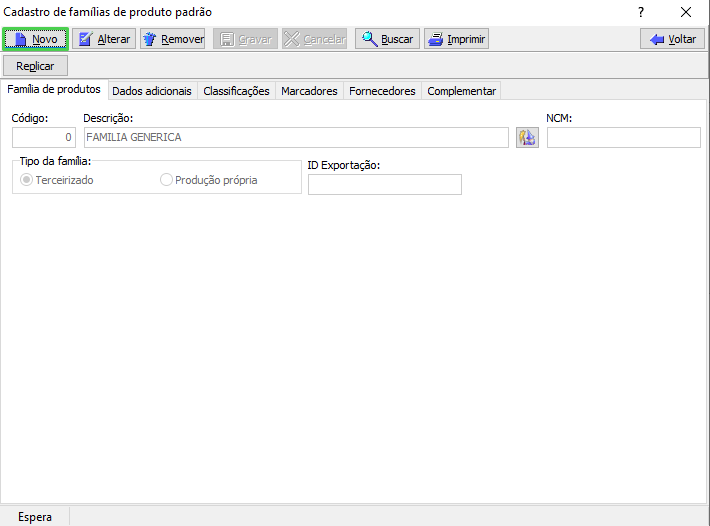Viewport: 710px width, 526px height.
Task: Click the Descrição field with FAMILIA GENERICA
Action: 296,137
